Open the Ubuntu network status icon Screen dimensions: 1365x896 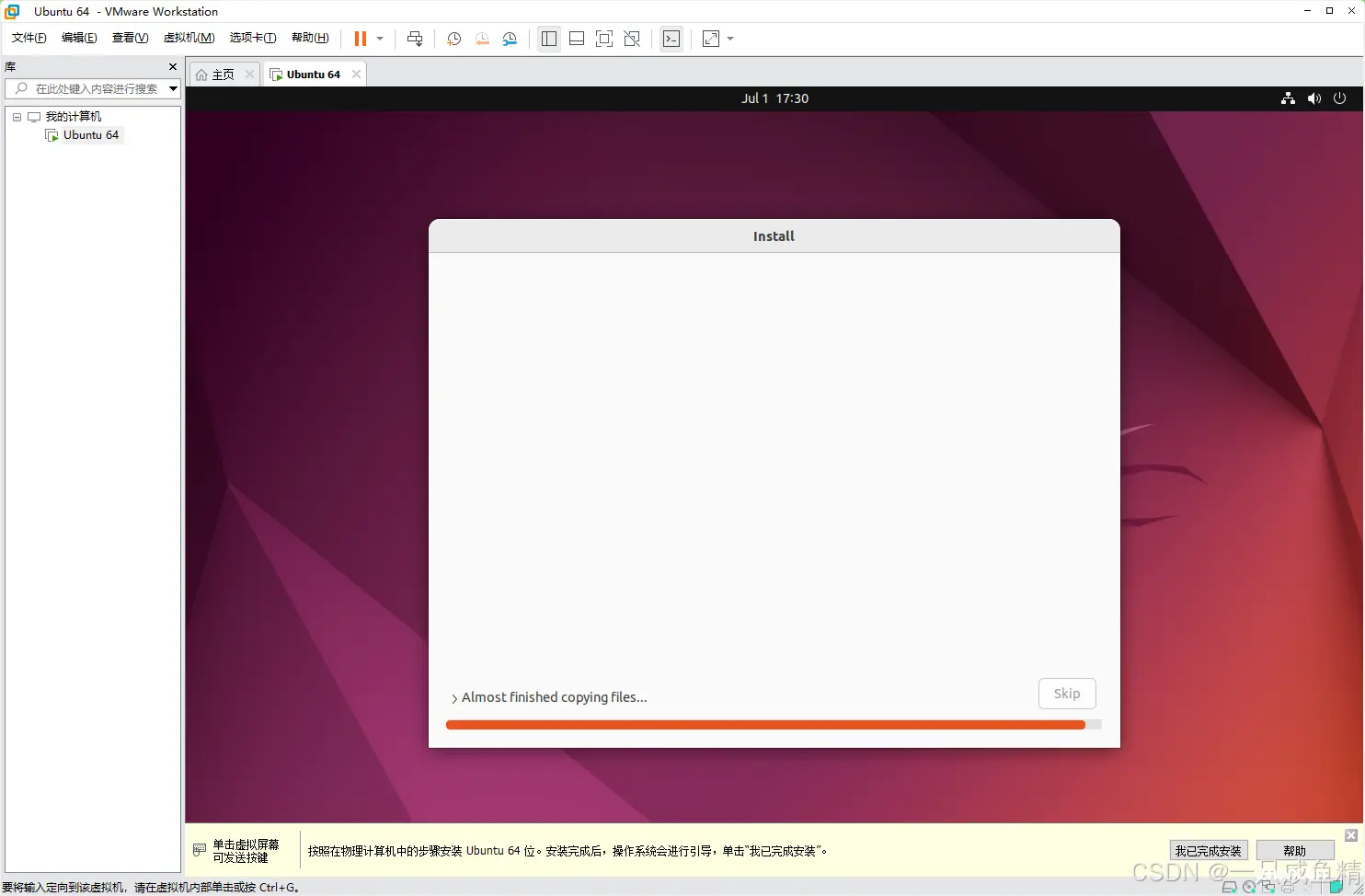point(1288,98)
